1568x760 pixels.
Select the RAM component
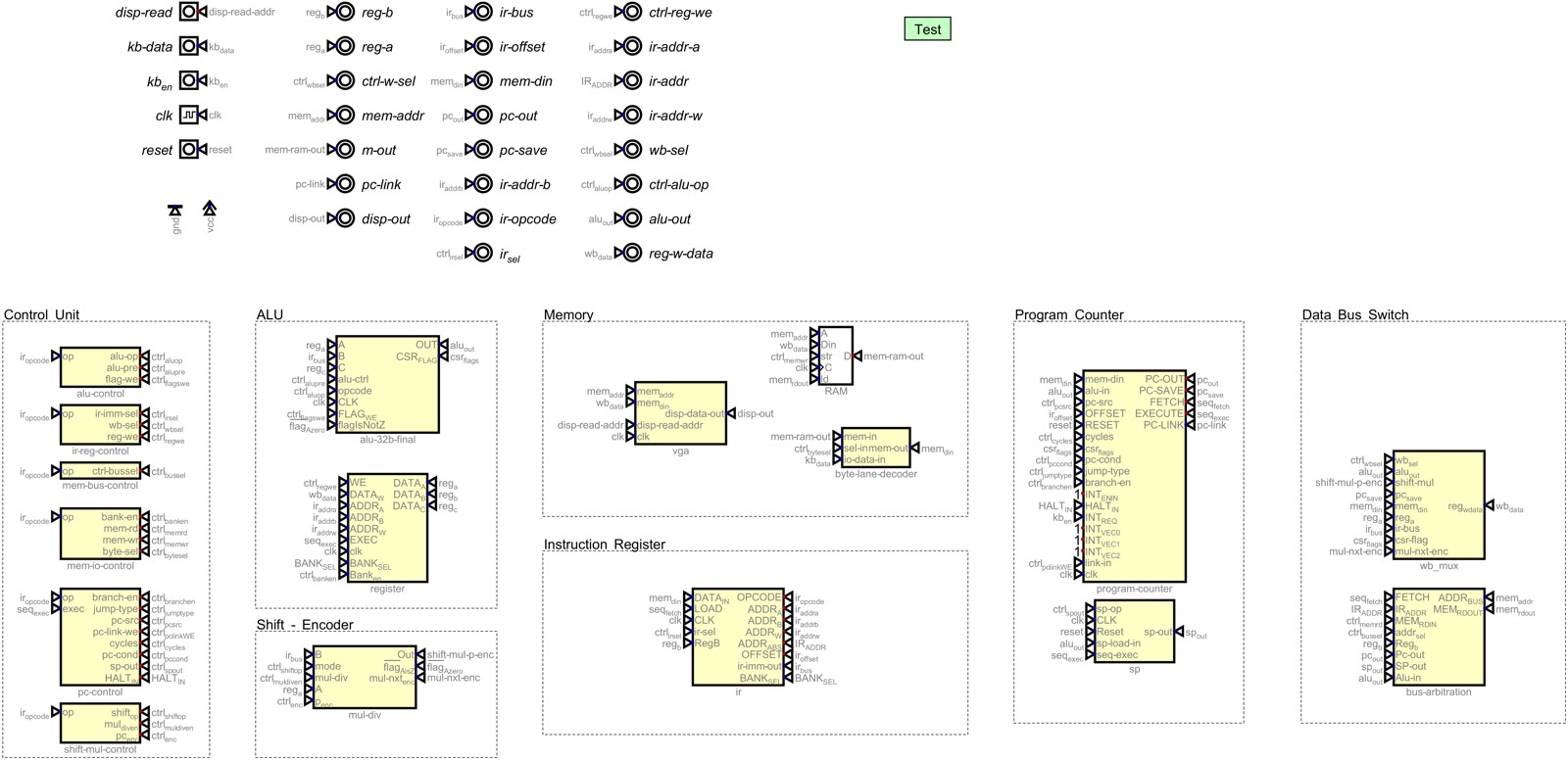click(836, 356)
